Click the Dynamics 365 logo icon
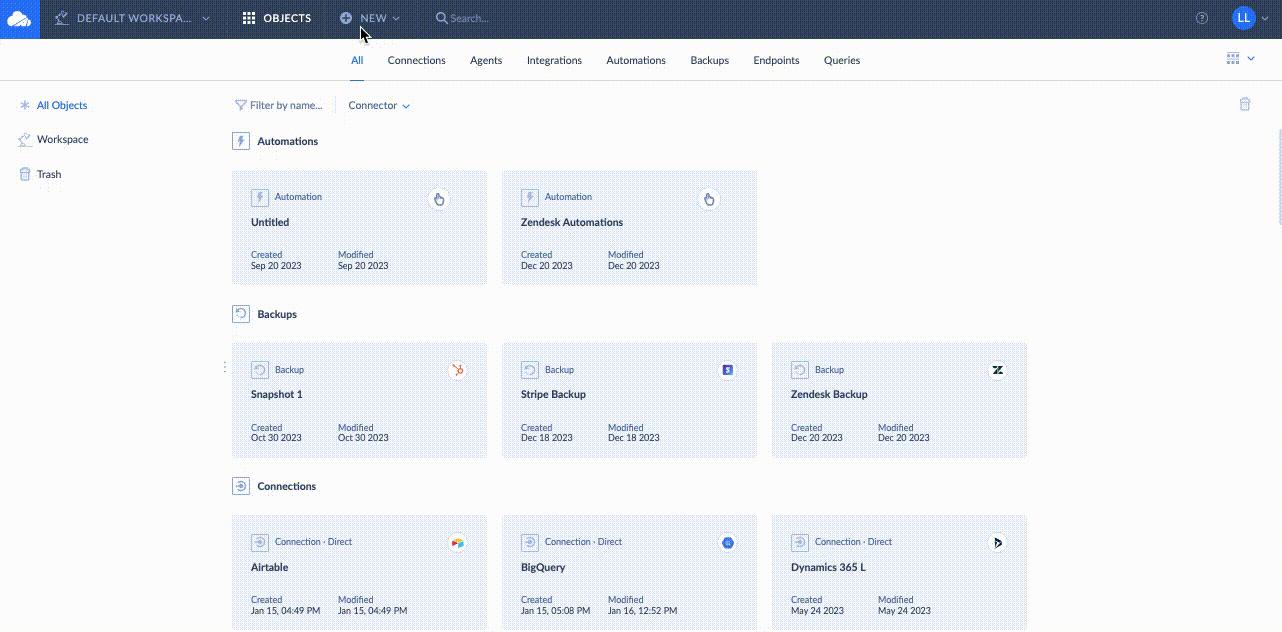This screenshot has height=632, width=1282. 997,542
